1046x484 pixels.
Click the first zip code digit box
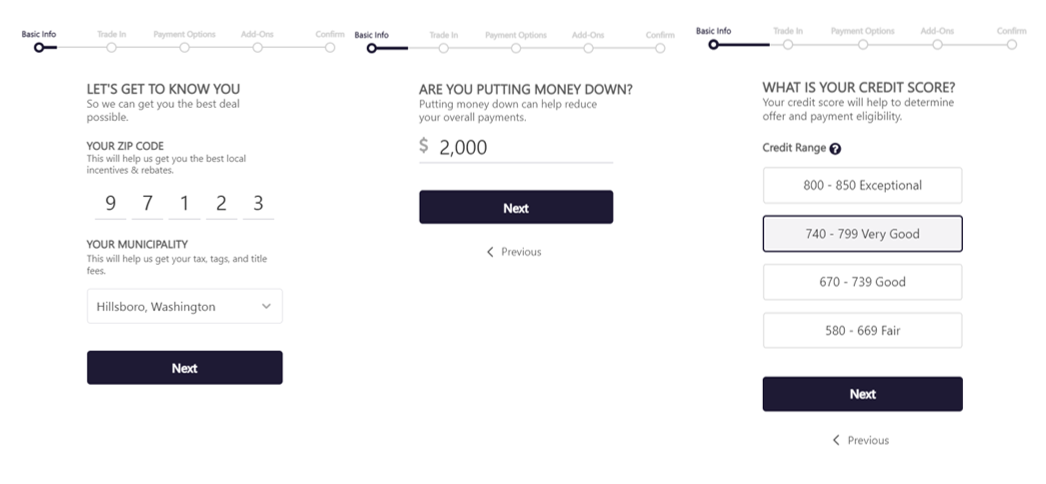[x=110, y=204]
